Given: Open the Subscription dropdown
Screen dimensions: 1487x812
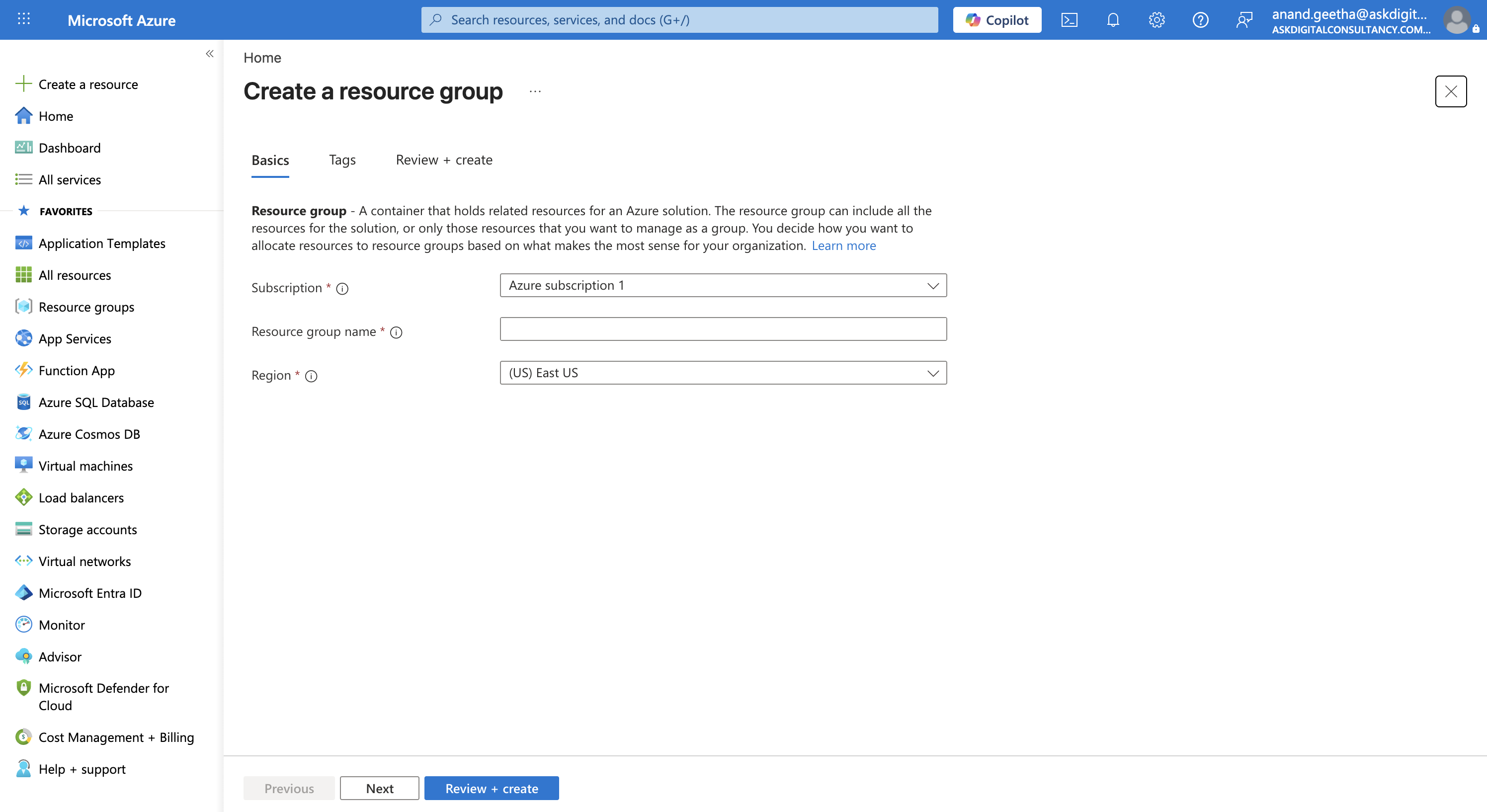Looking at the screenshot, I should (x=723, y=285).
